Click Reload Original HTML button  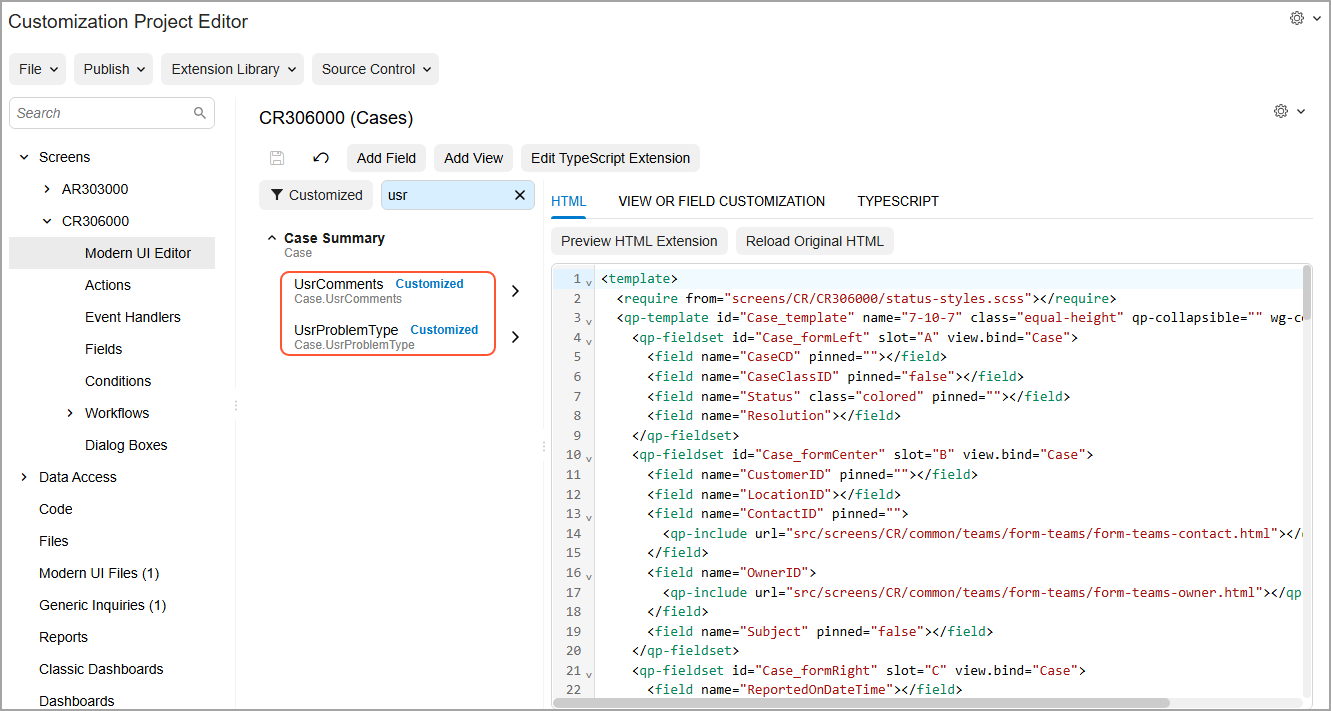815,241
